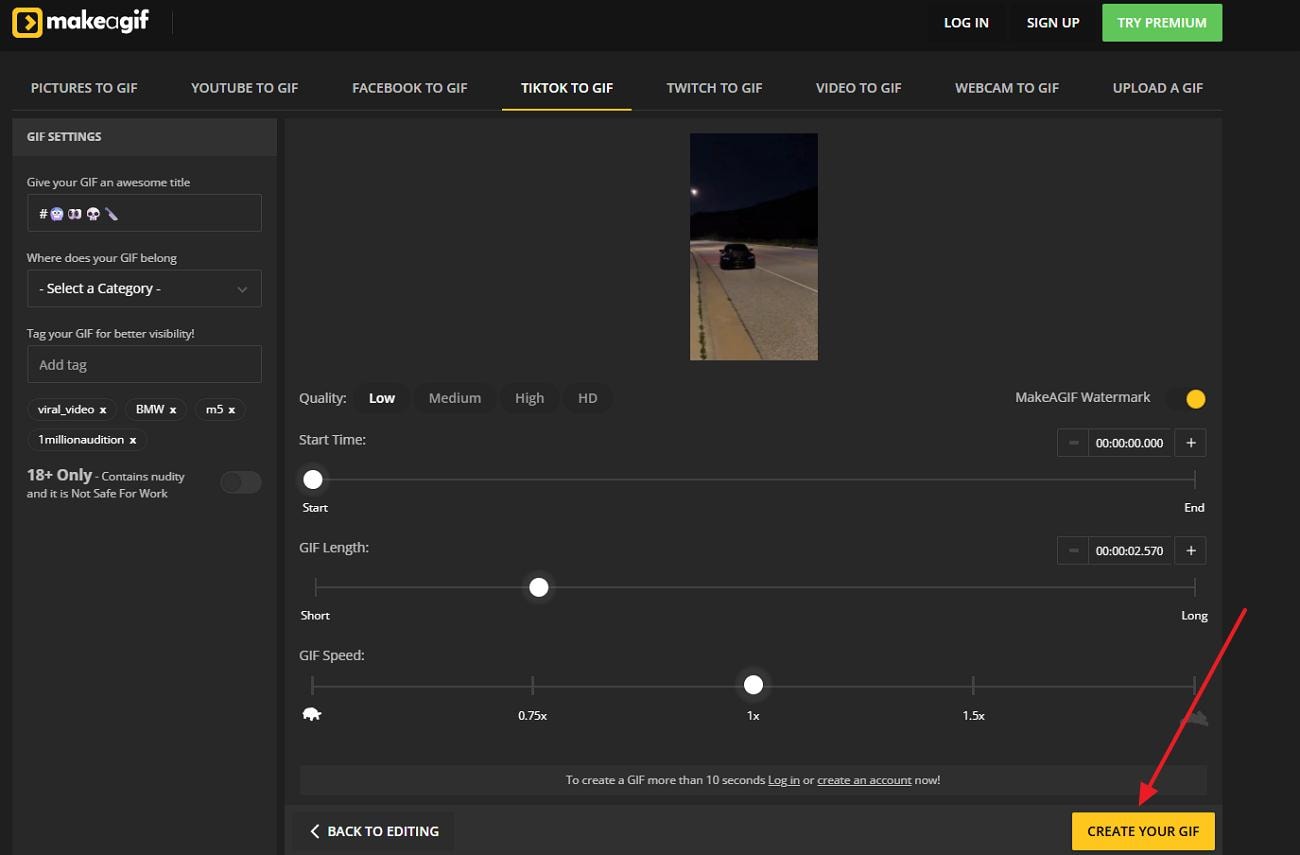The width and height of the screenshot is (1300, 855).
Task: Select HD quality
Action: (588, 397)
